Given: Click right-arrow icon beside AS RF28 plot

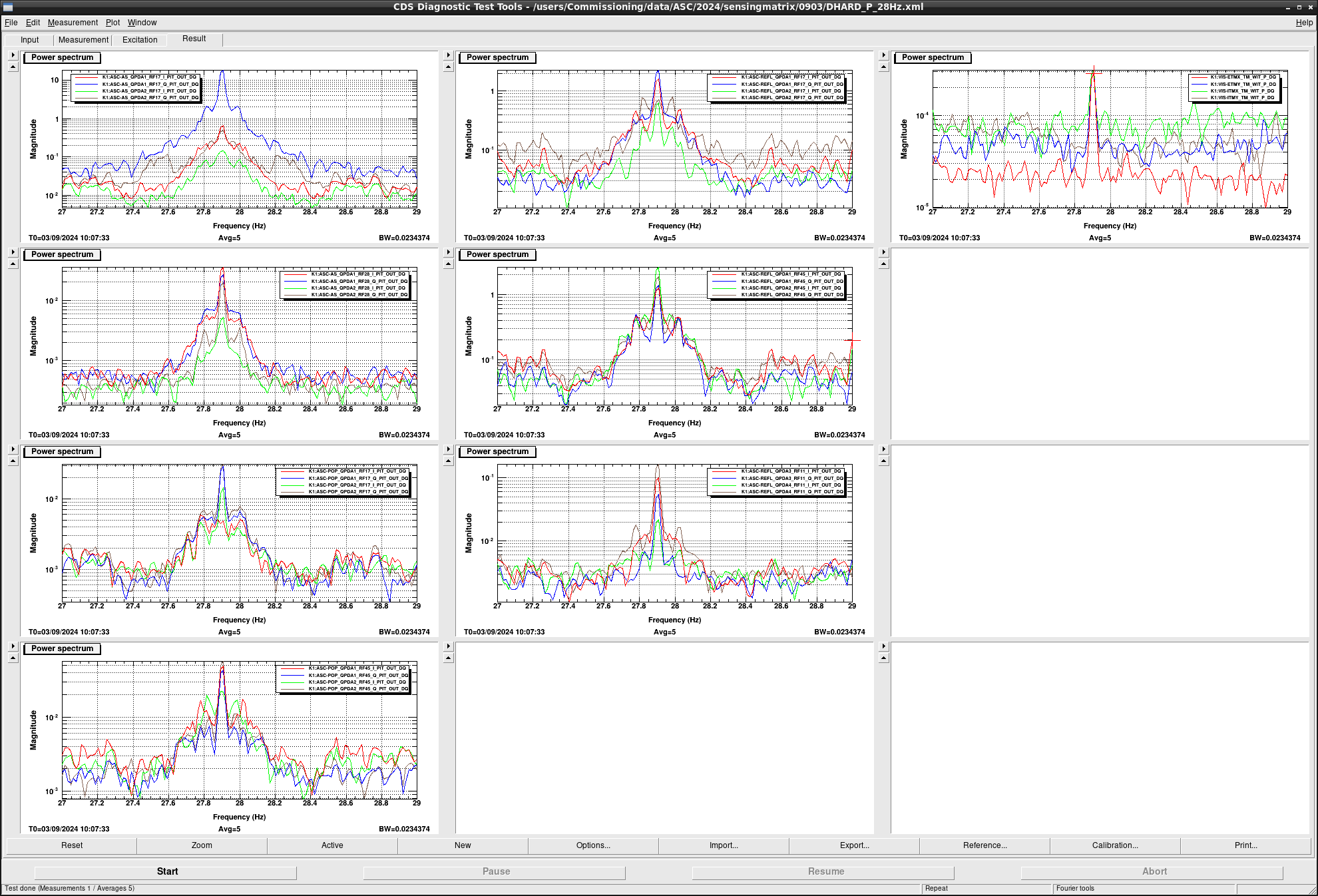Looking at the screenshot, I should [x=13, y=252].
